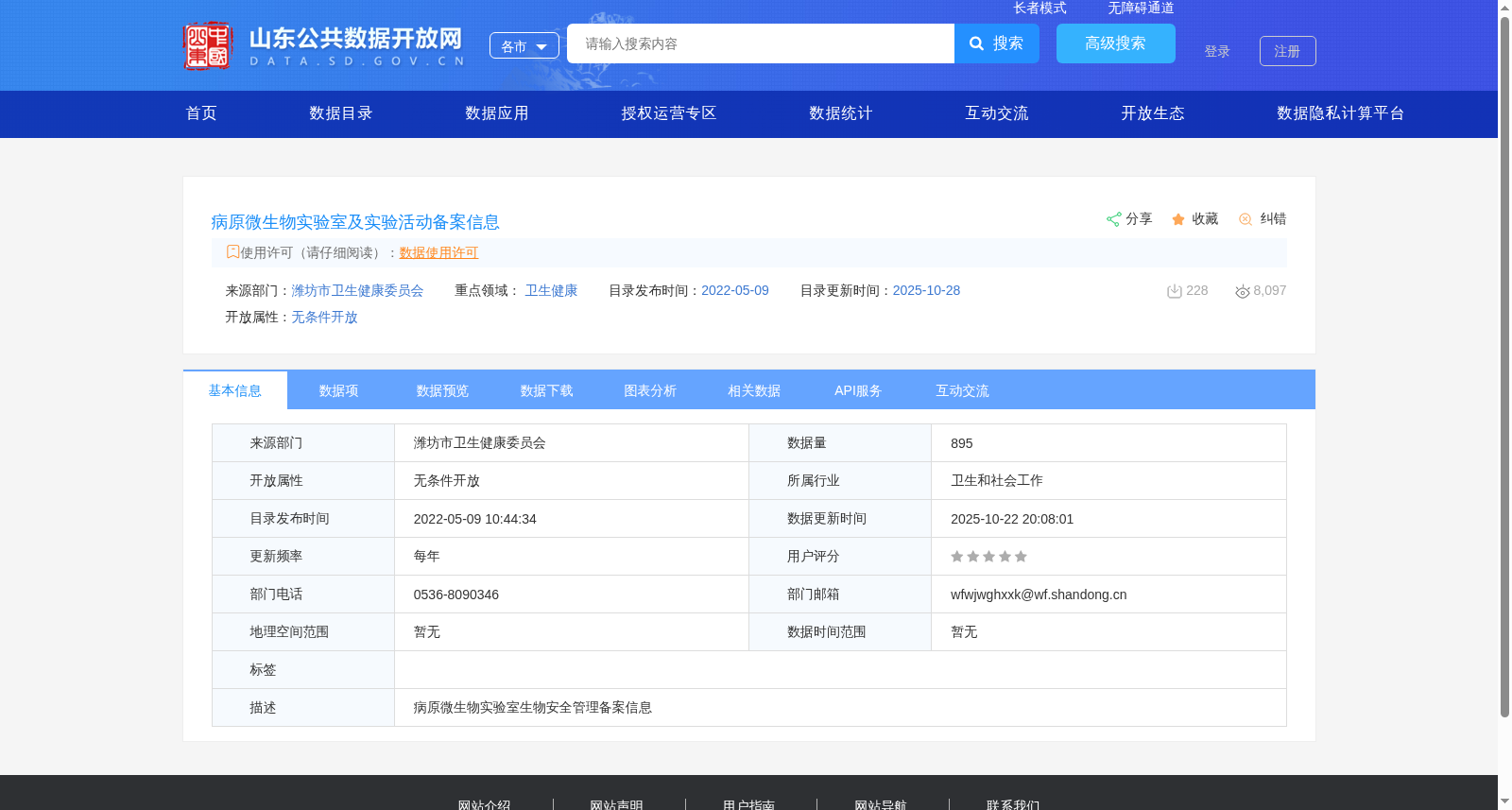Click update frequency value 每年
Screen dimensions: 1512x810
tap(427, 557)
